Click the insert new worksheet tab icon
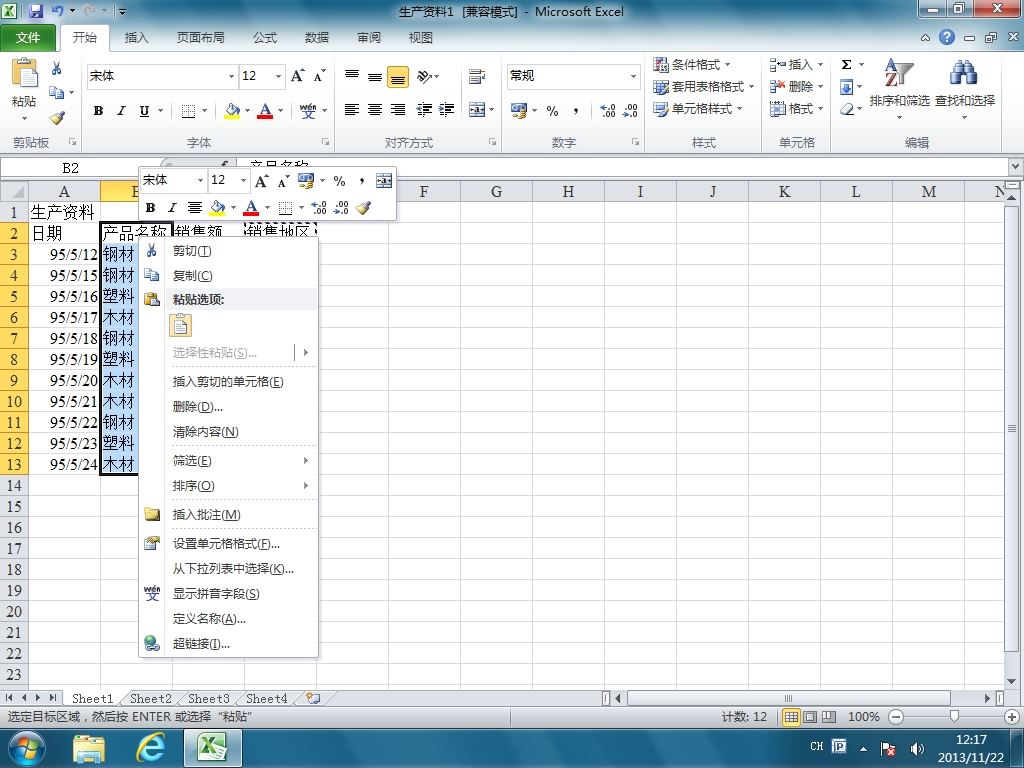The height and width of the screenshot is (768, 1024). pos(313,698)
